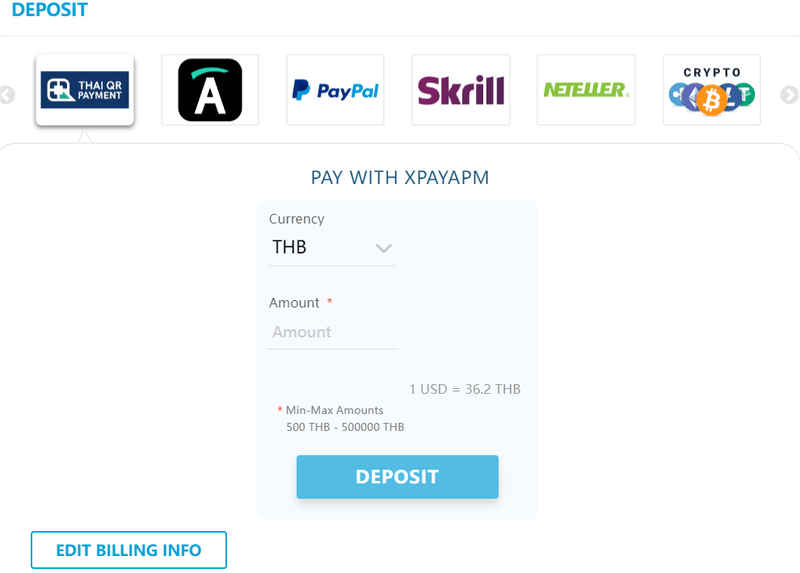
Task: Select the Thai QR Payment method
Action: pos(85,90)
